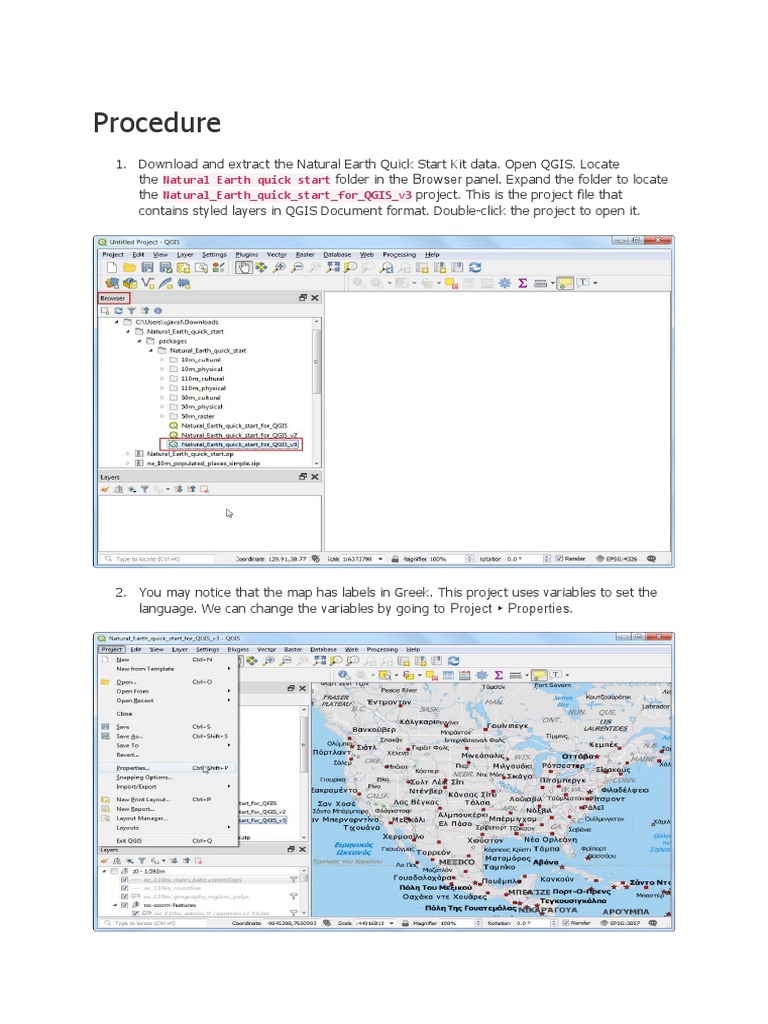This screenshot has width=768, height=1024.
Task: Select Natural_Earth_quick_start_for_QGIS_v2 project in Browser
Action: [233, 435]
